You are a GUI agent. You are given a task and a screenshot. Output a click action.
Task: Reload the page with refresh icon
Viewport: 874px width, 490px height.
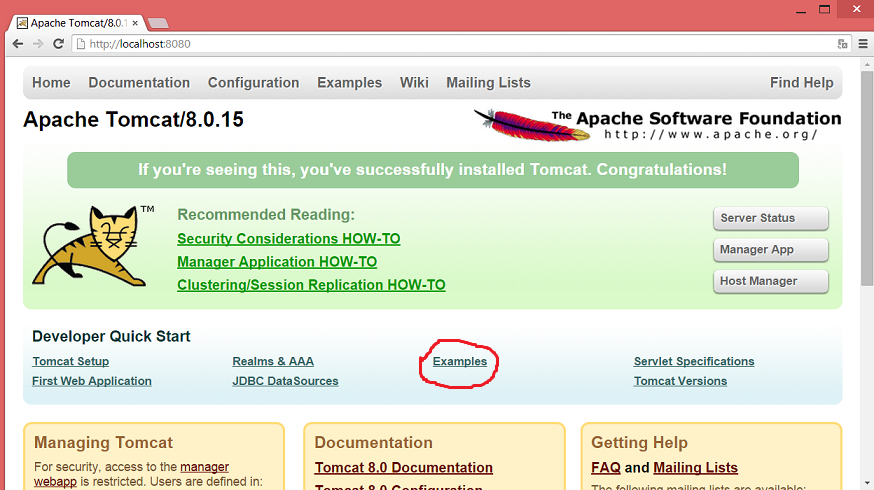59,44
